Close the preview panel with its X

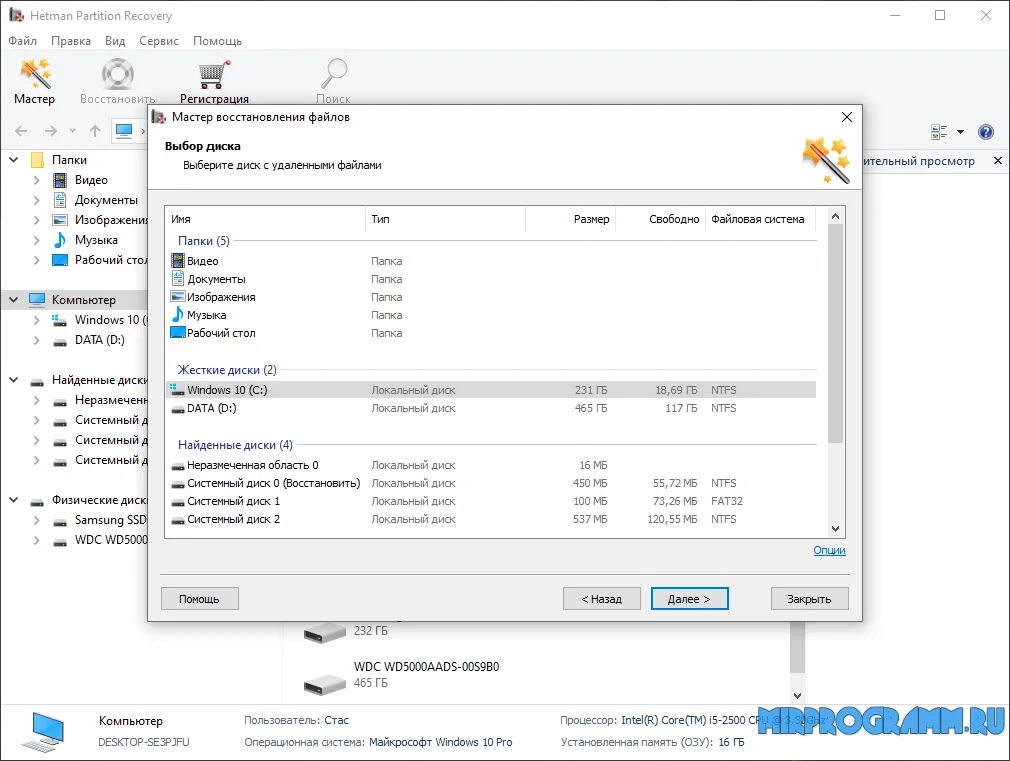(x=998, y=160)
